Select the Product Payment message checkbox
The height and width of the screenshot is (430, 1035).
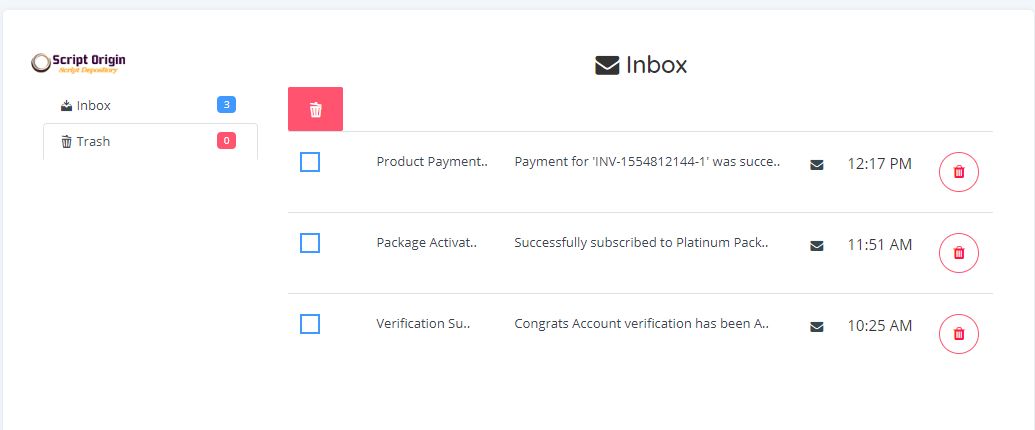[x=310, y=162]
